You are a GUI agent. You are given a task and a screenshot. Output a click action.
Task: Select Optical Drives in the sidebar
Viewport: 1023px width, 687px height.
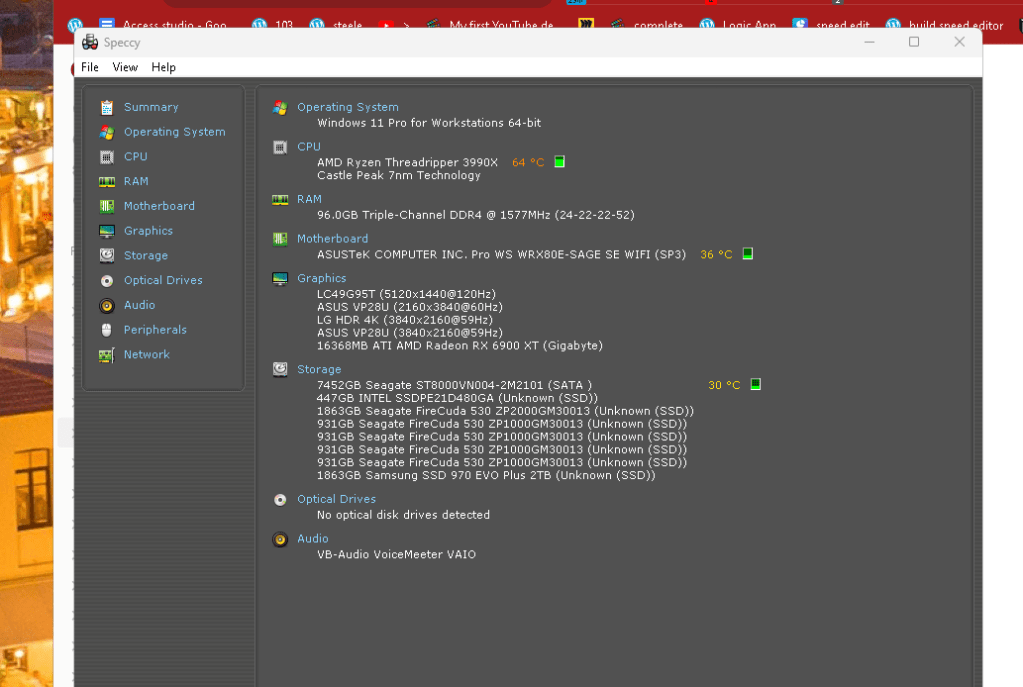[163, 281]
